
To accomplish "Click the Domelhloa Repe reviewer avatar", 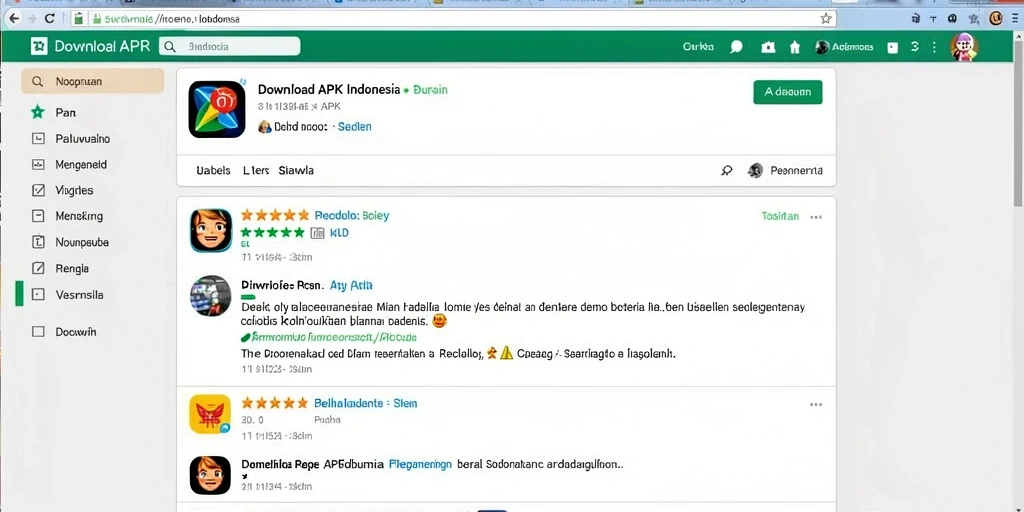I will click(210, 475).
